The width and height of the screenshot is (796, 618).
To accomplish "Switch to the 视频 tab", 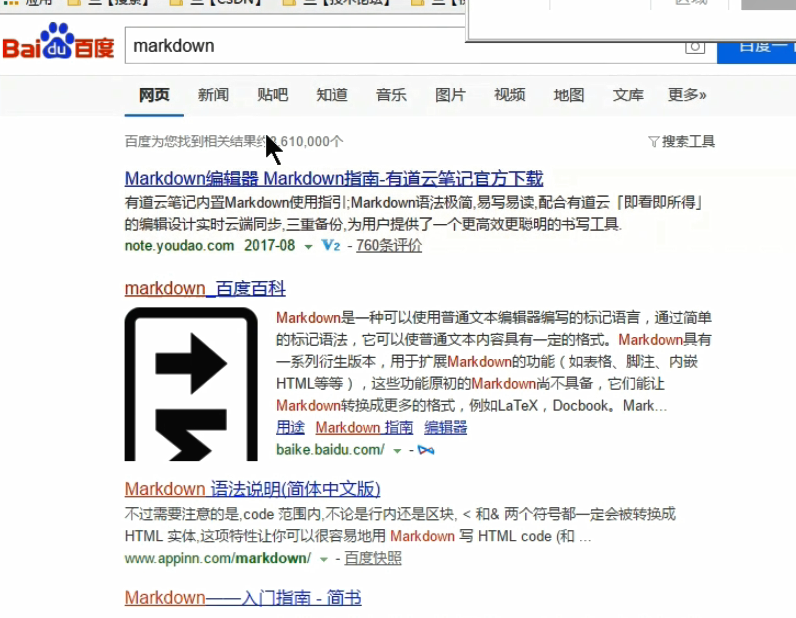I will (510, 95).
